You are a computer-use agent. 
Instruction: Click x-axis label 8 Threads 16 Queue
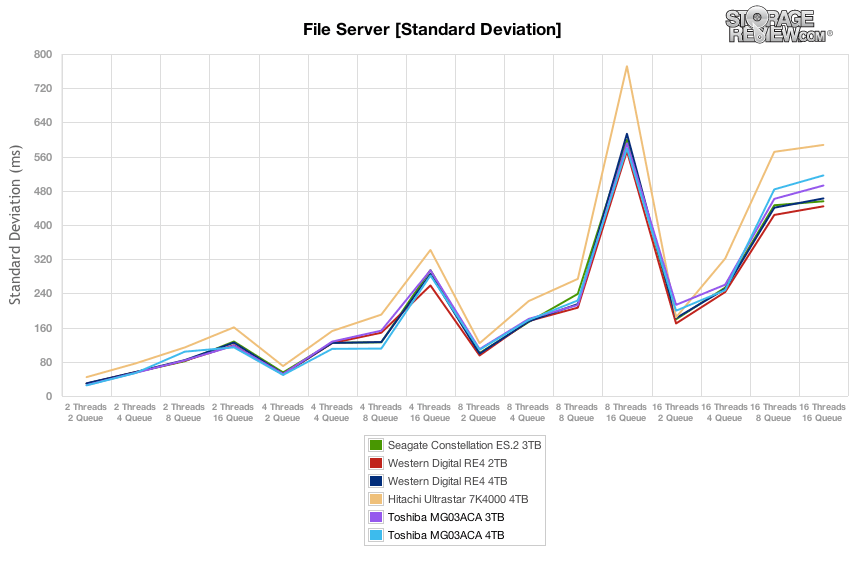[x=626, y=413]
